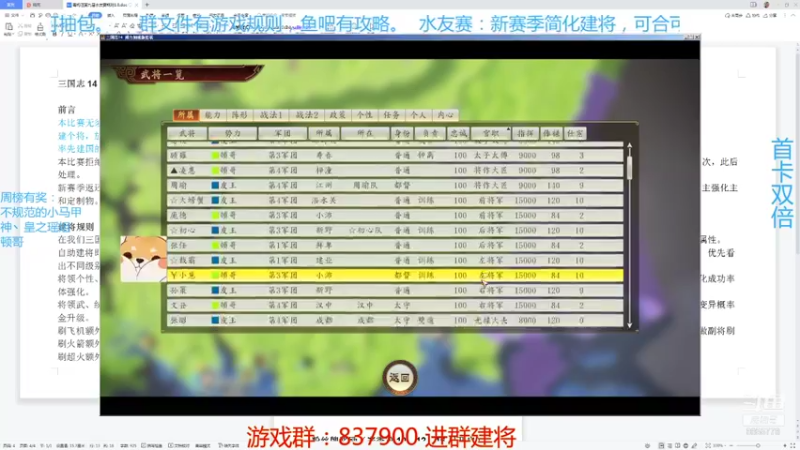Click the officer list scroll-up arrow
The height and width of the screenshot is (450, 800).
(x=630, y=146)
